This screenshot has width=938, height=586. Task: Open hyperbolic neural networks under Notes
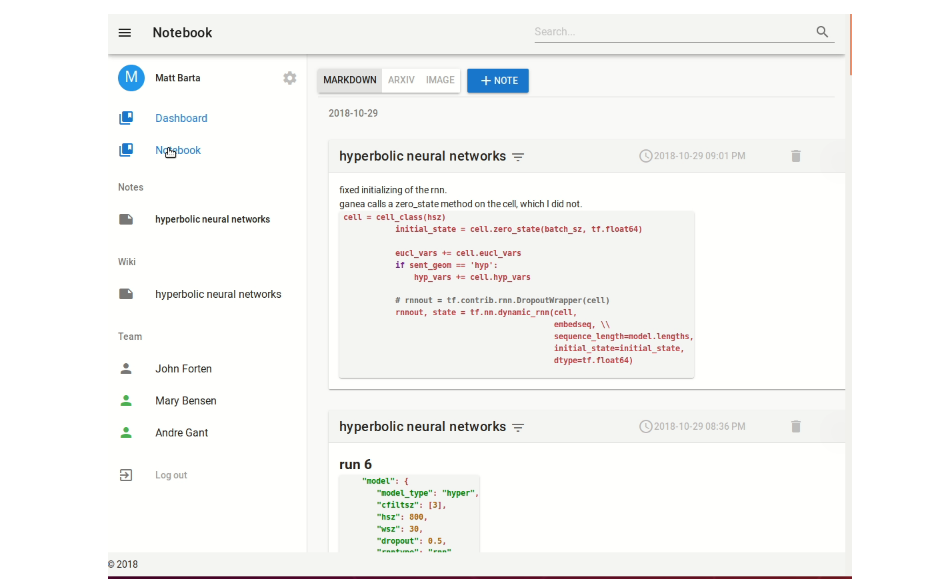(x=212, y=219)
